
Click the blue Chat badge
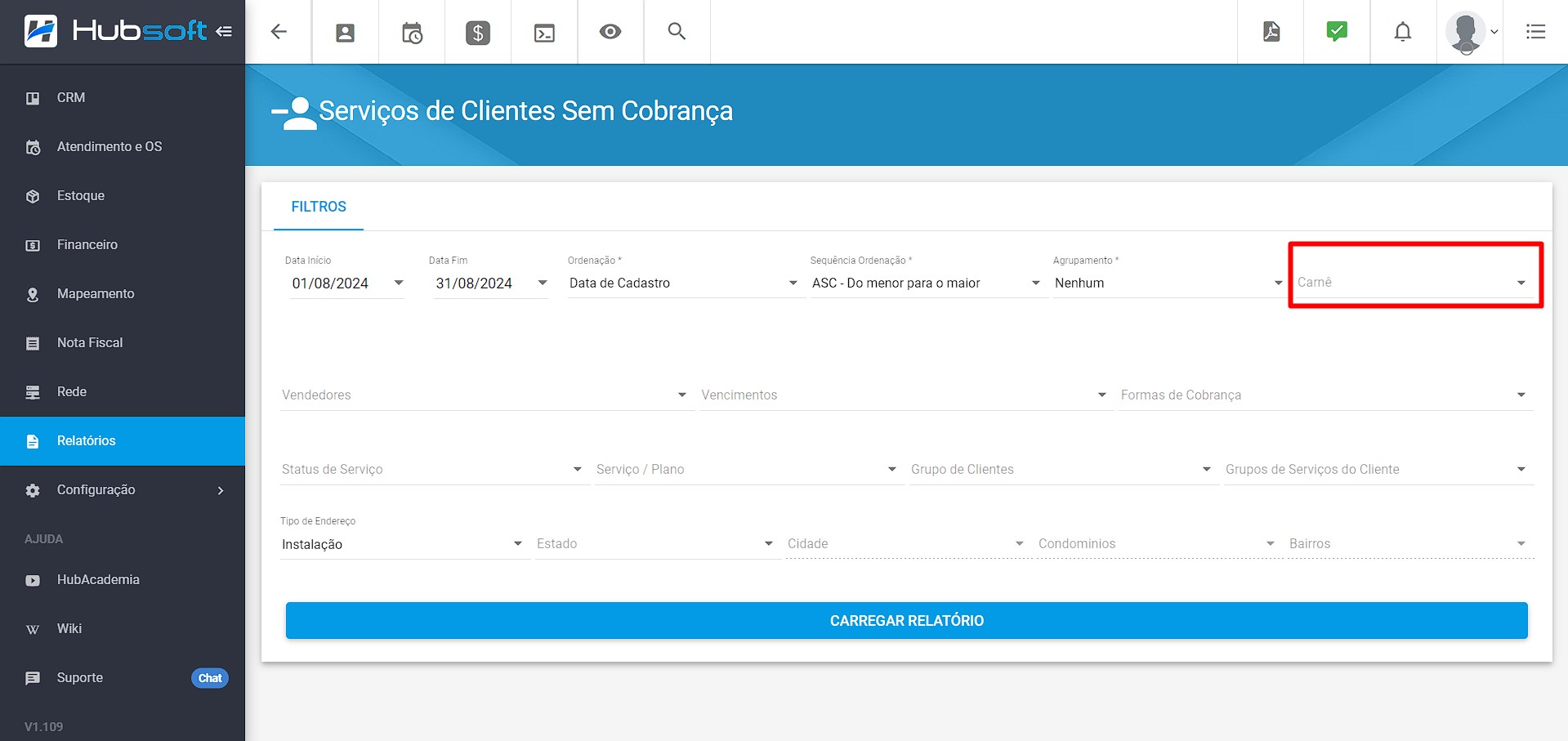click(210, 678)
